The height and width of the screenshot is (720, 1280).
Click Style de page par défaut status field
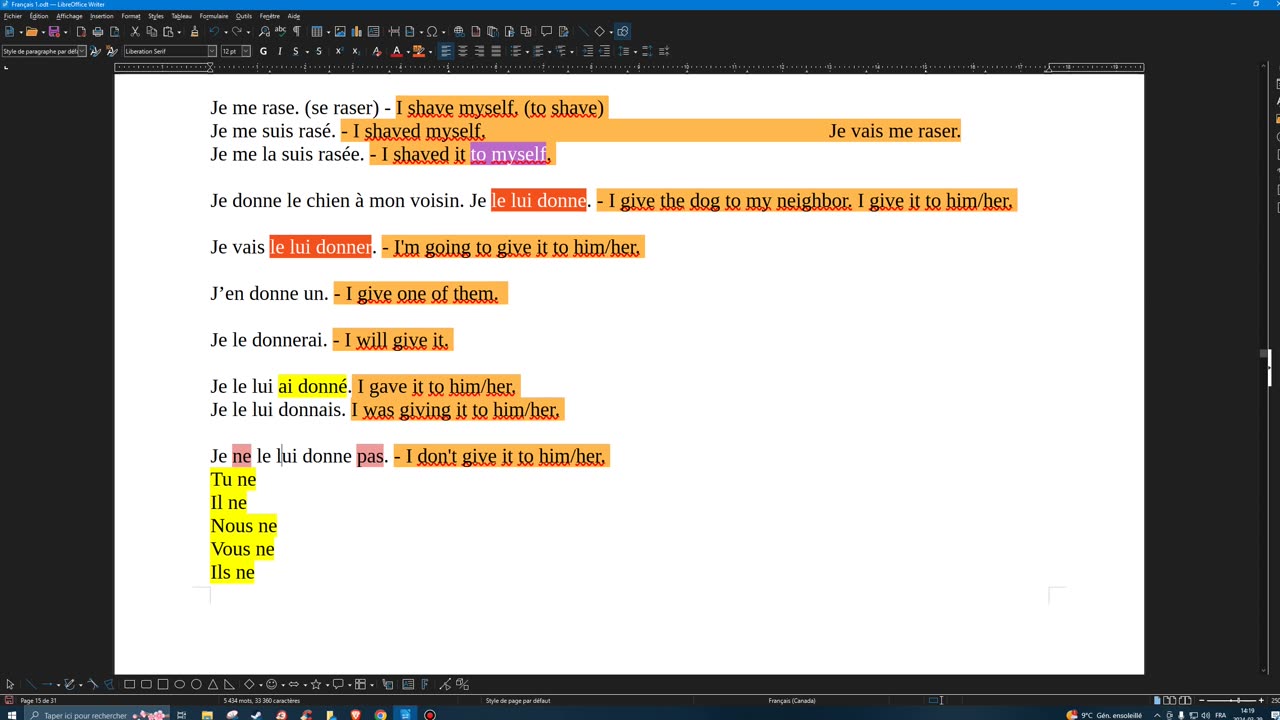click(x=518, y=700)
